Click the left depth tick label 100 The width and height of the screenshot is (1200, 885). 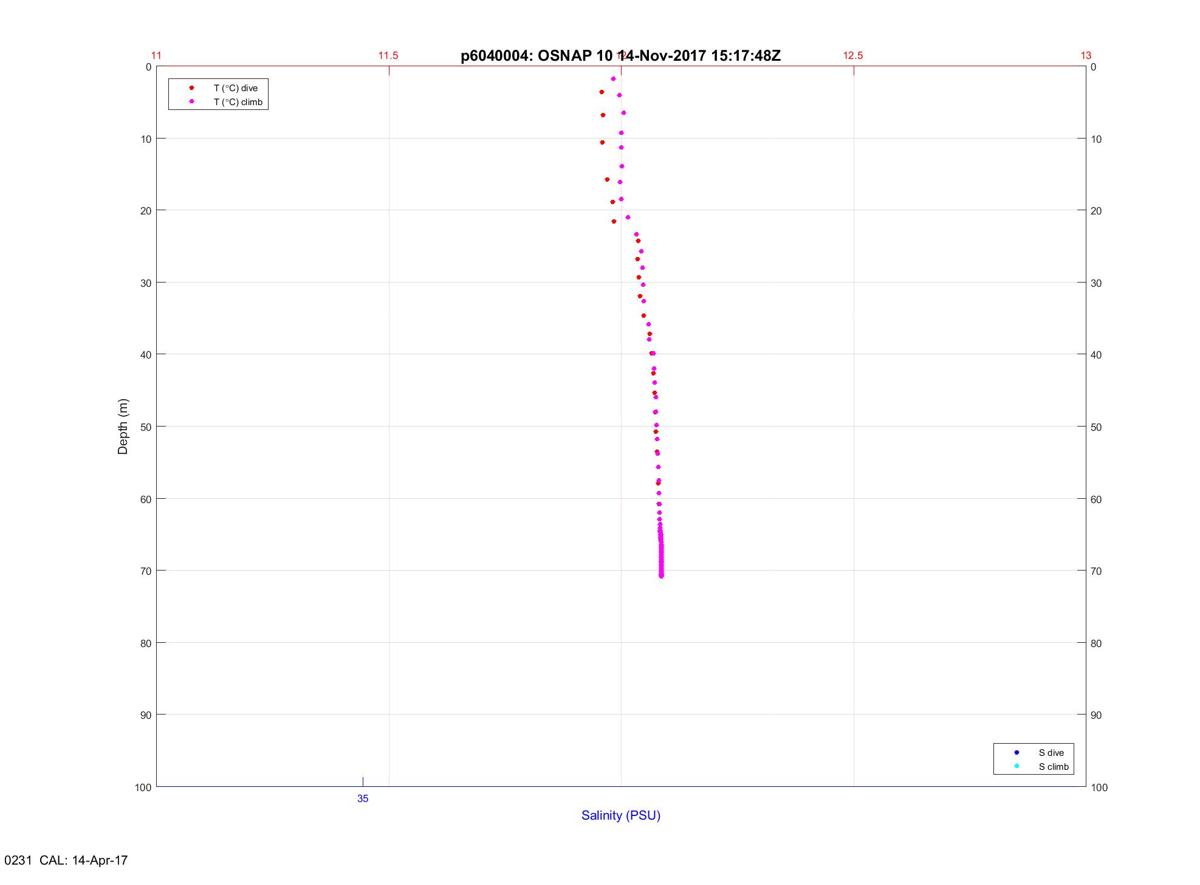142,787
